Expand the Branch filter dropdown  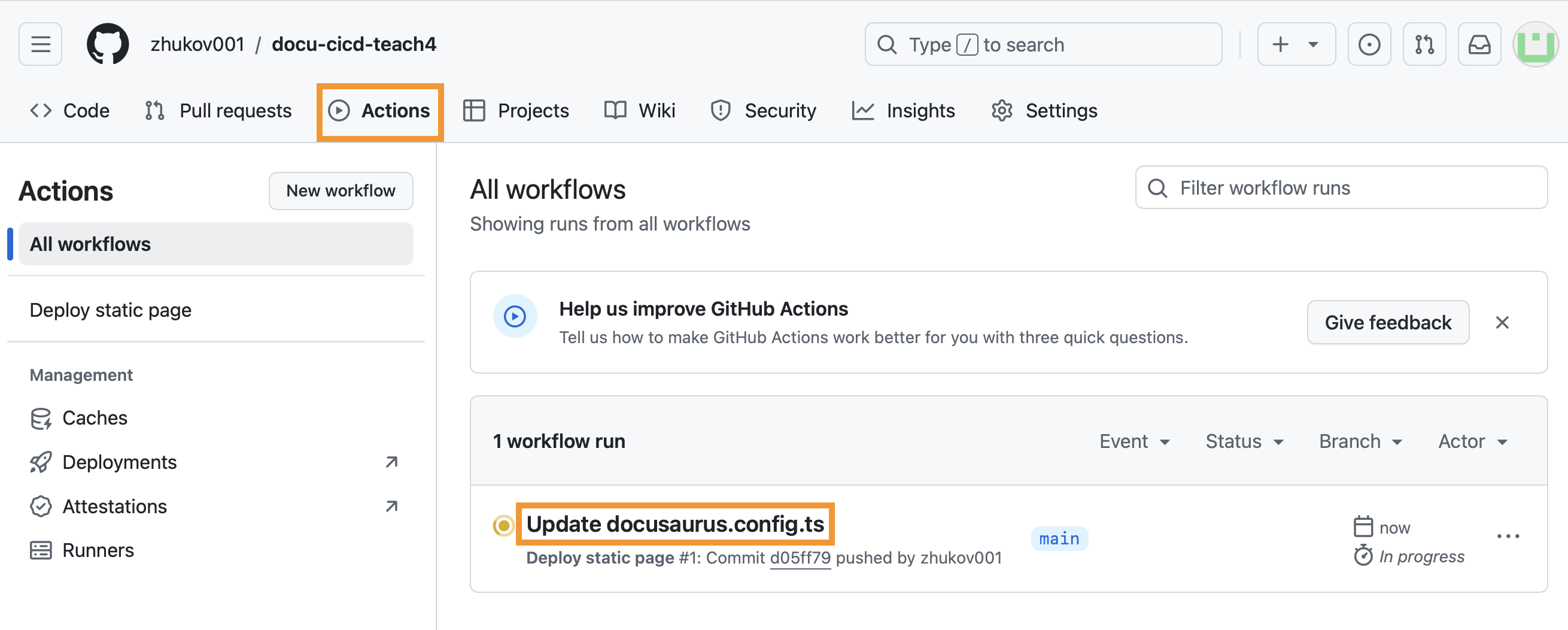[1360, 441]
